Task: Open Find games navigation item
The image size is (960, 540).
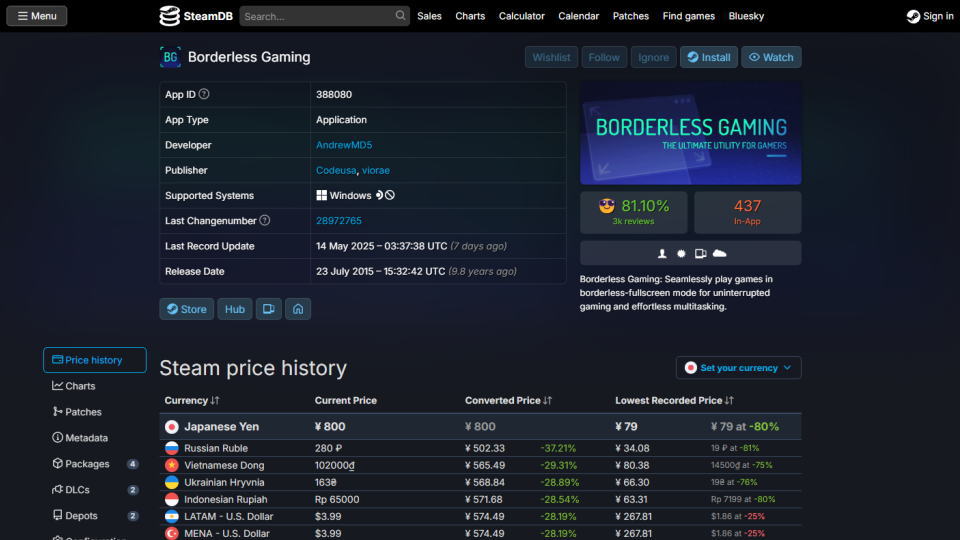Action: [x=689, y=16]
